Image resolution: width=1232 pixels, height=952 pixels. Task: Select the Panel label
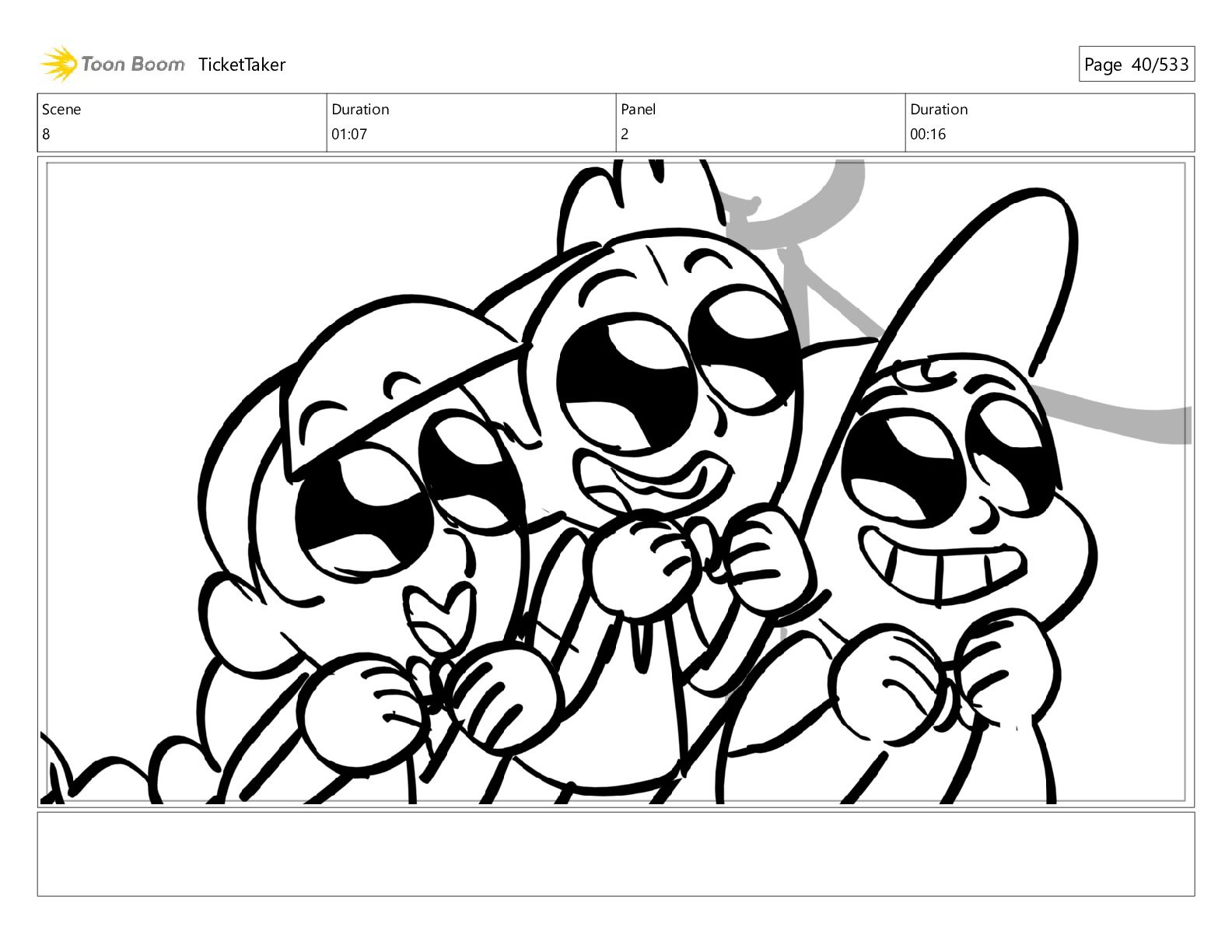[639, 110]
